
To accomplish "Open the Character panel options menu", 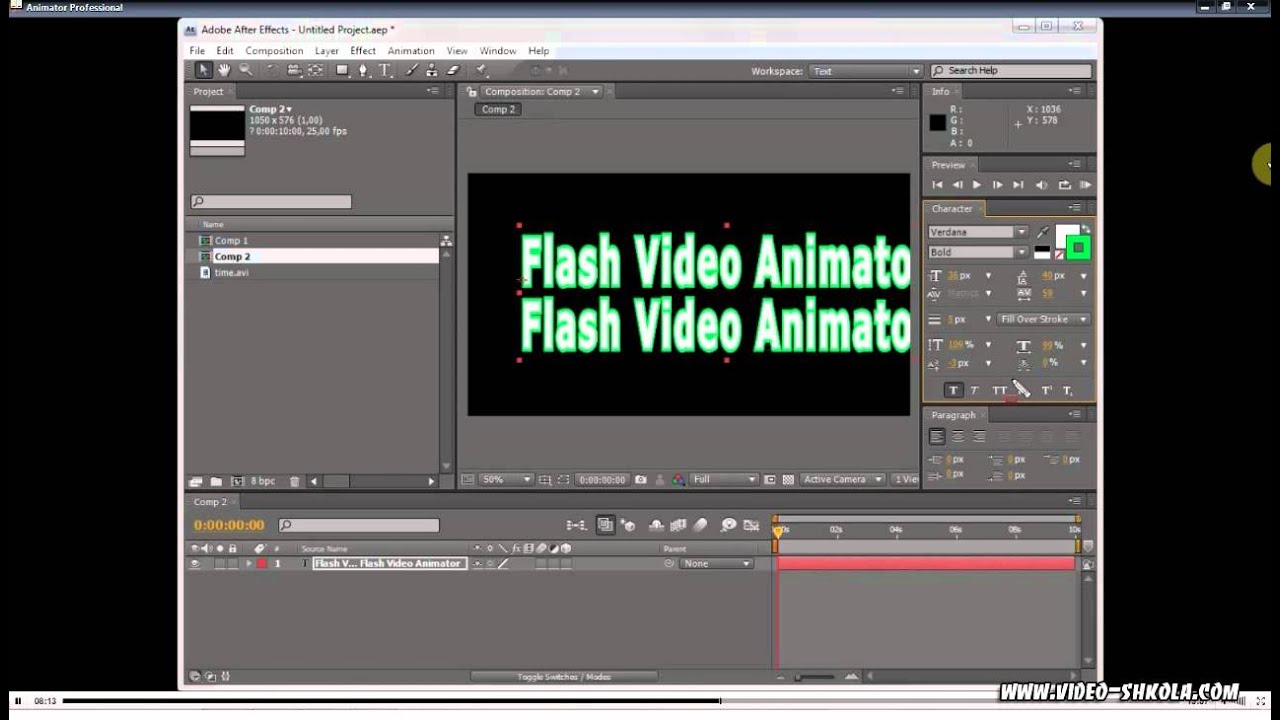I will [1074, 208].
